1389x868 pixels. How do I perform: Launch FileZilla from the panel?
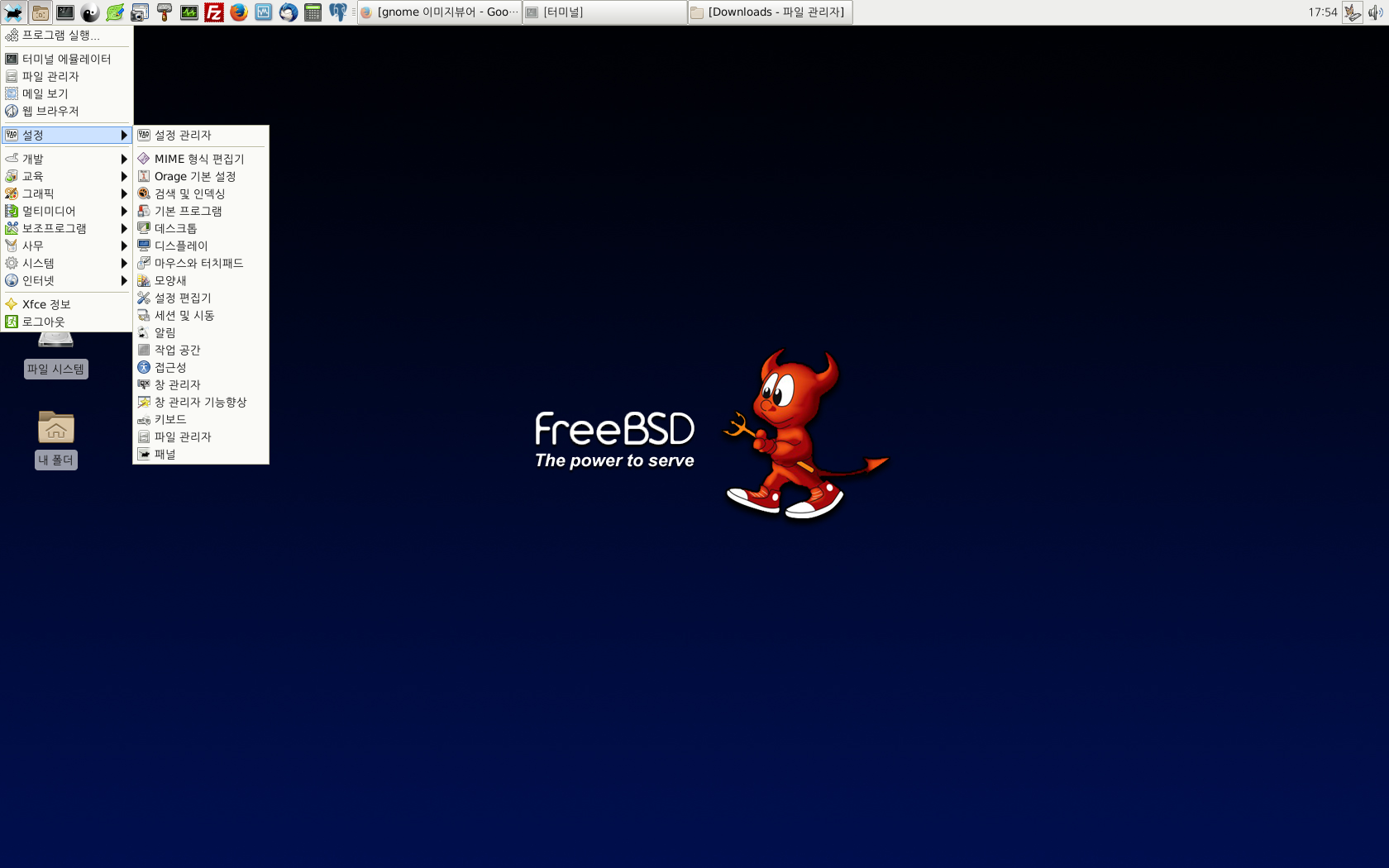pos(214,12)
